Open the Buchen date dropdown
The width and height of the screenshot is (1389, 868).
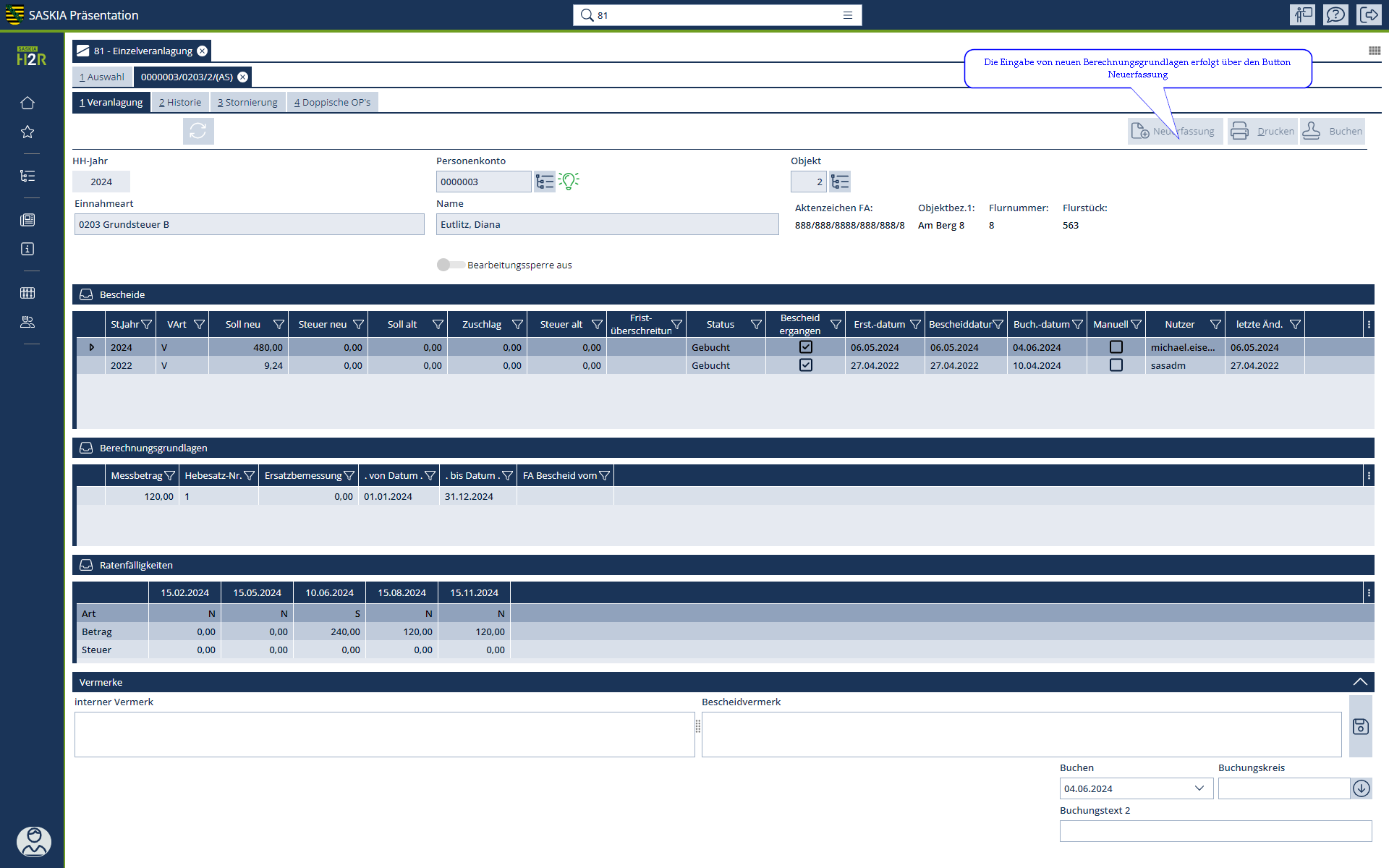point(1199,788)
